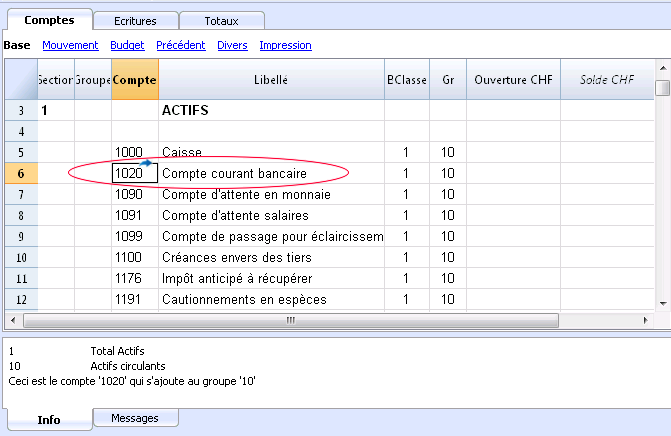The image size is (671, 436).
Task: Select row header number 4
Action: tap(21, 131)
